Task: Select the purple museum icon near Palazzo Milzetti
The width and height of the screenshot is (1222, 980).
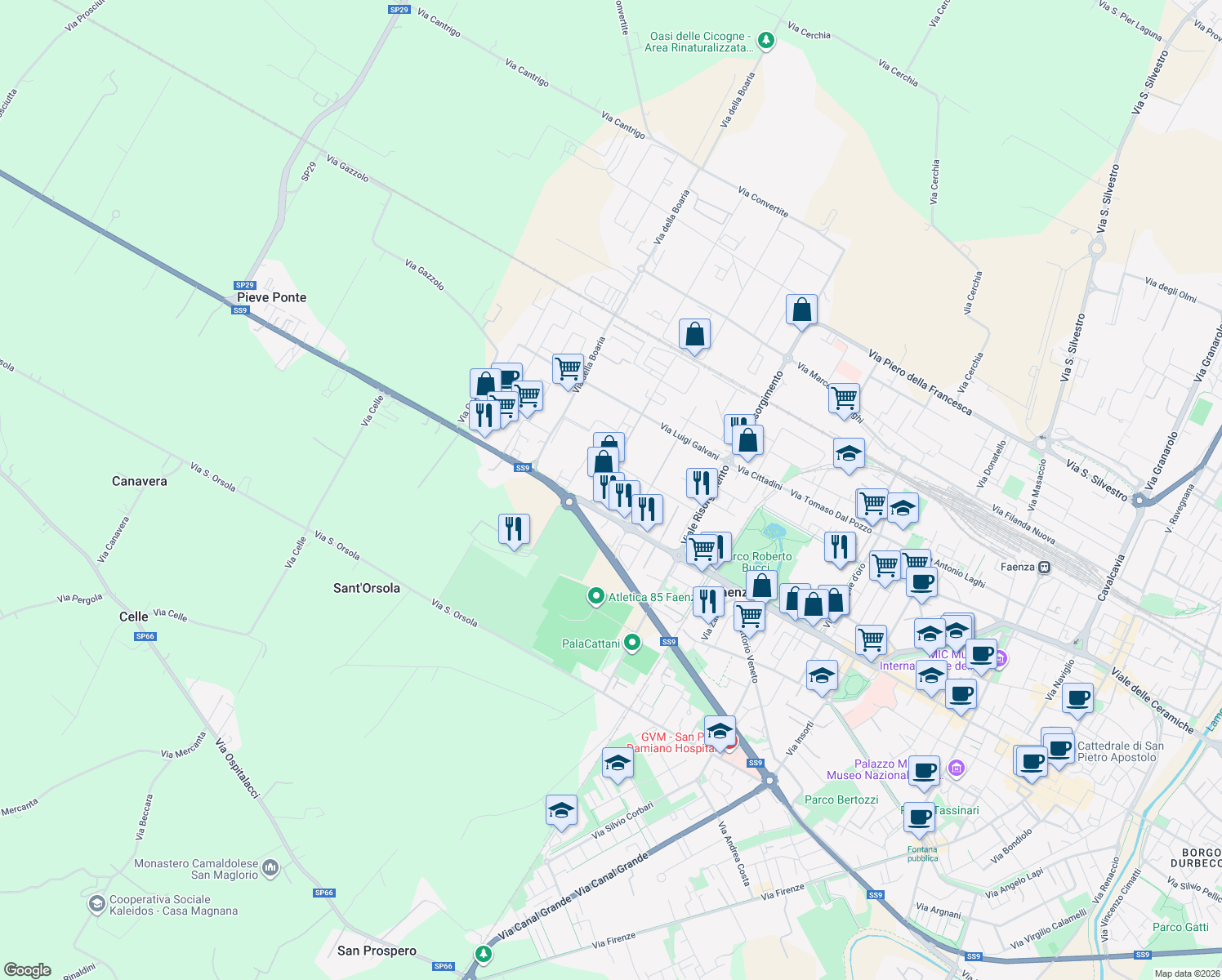Action: coord(957,768)
